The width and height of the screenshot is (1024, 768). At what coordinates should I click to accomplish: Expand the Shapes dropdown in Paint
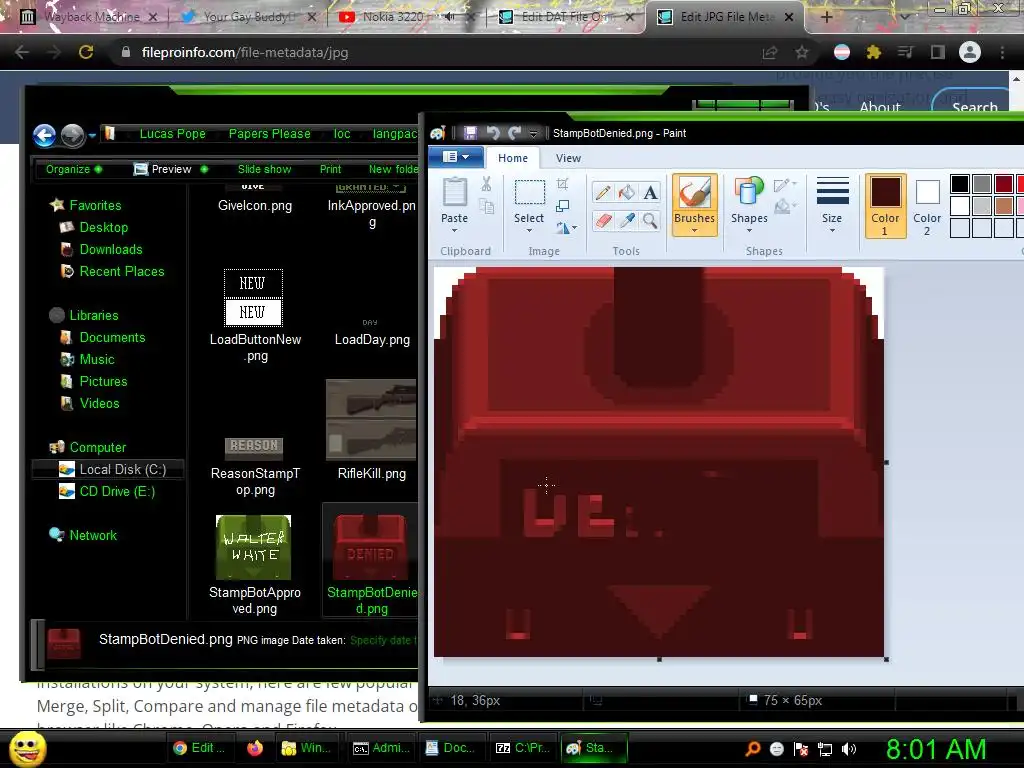(749, 230)
